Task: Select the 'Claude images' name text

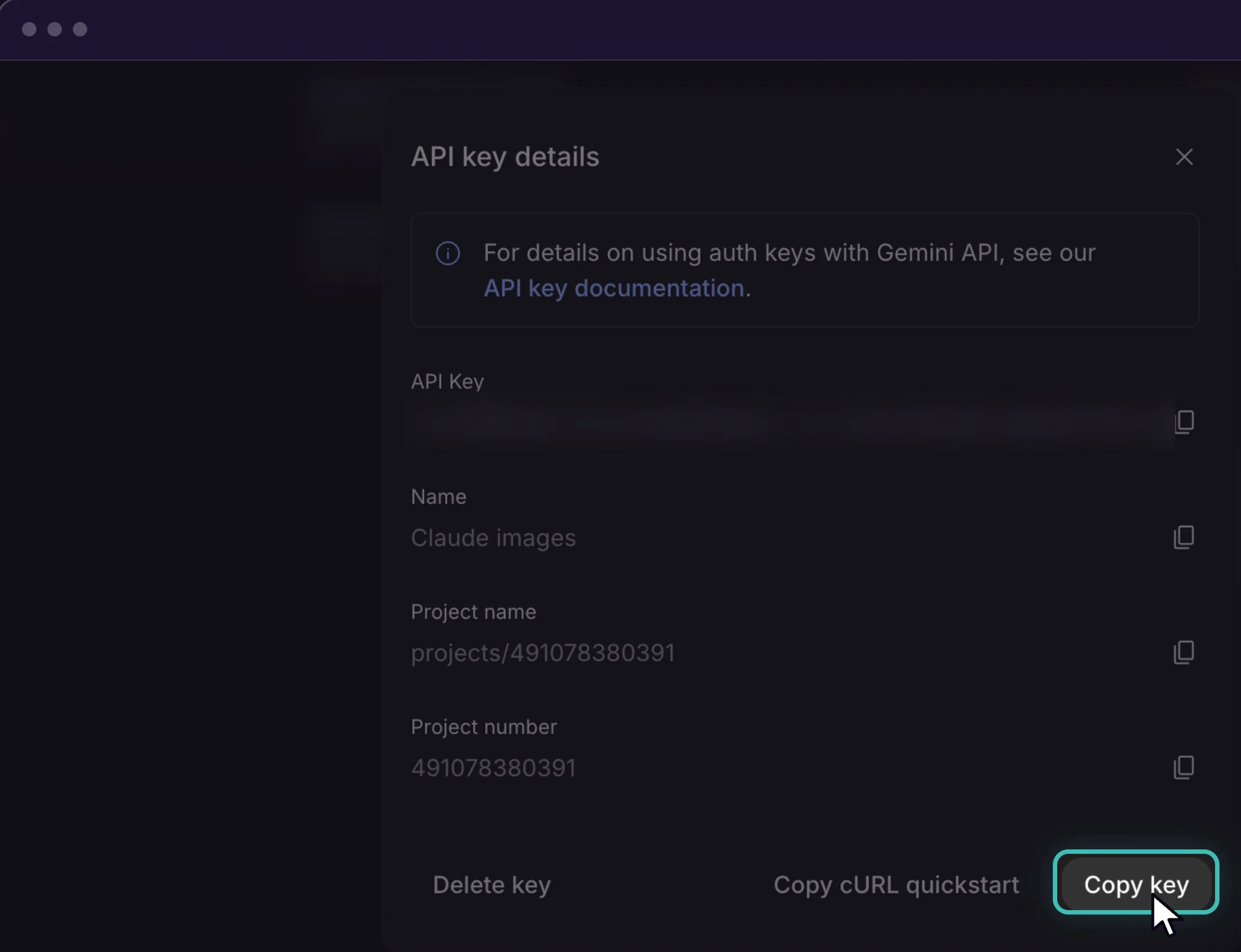Action: click(x=493, y=538)
